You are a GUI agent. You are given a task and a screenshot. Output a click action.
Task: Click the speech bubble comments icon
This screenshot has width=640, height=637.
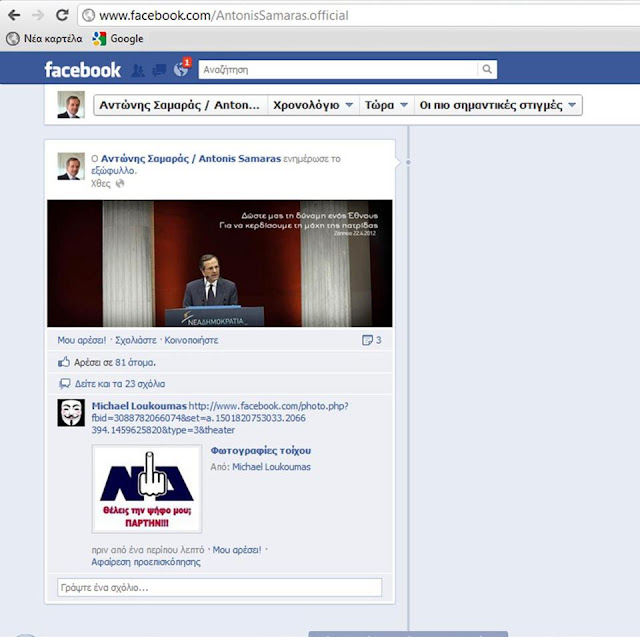(64, 384)
